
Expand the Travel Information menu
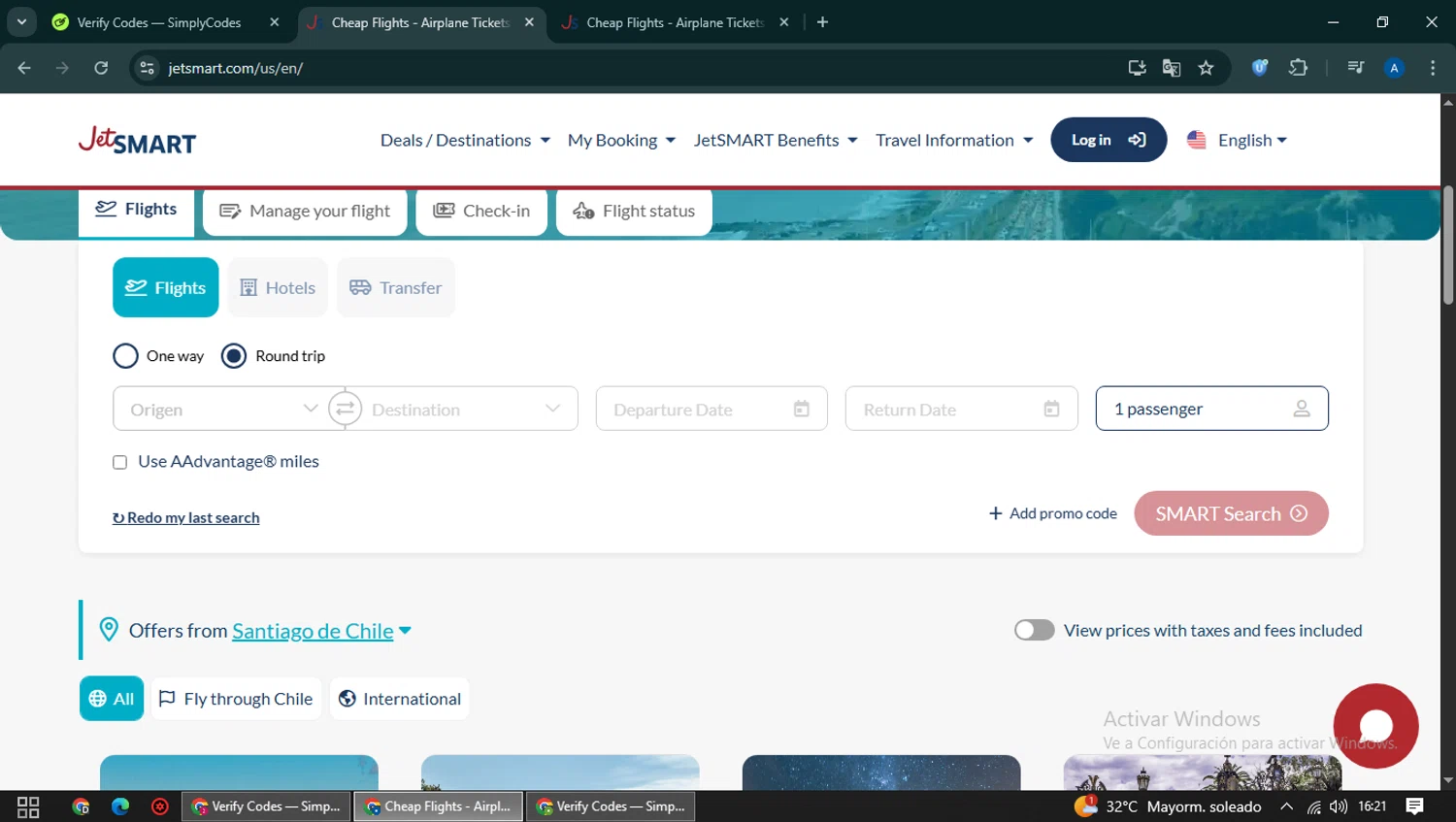tap(954, 141)
